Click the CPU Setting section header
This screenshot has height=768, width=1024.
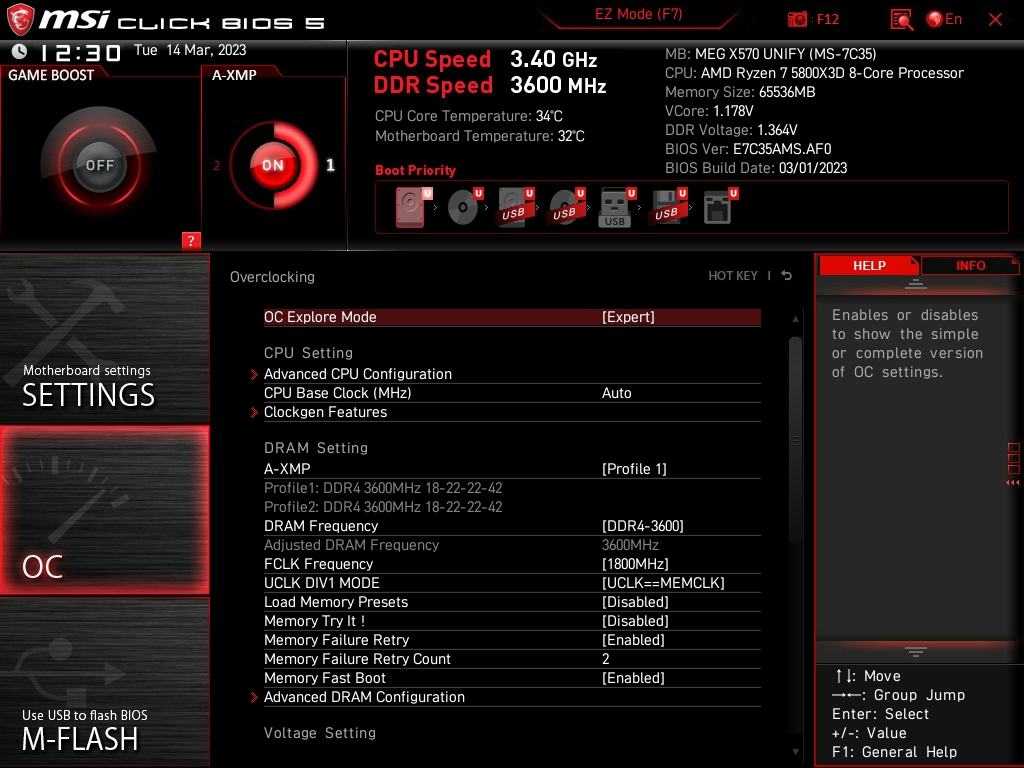(308, 353)
